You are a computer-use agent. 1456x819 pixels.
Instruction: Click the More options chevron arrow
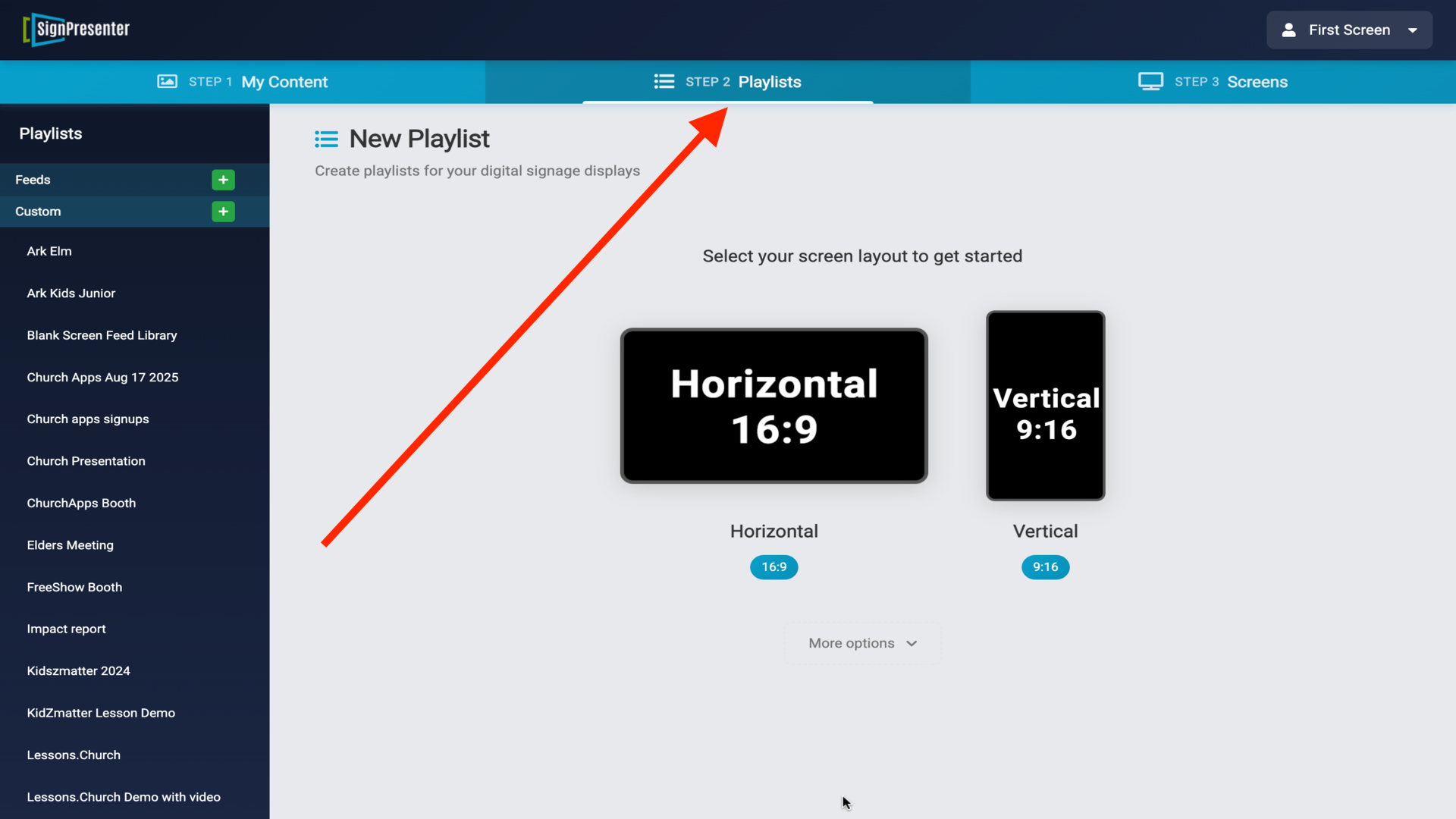coord(912,644)
